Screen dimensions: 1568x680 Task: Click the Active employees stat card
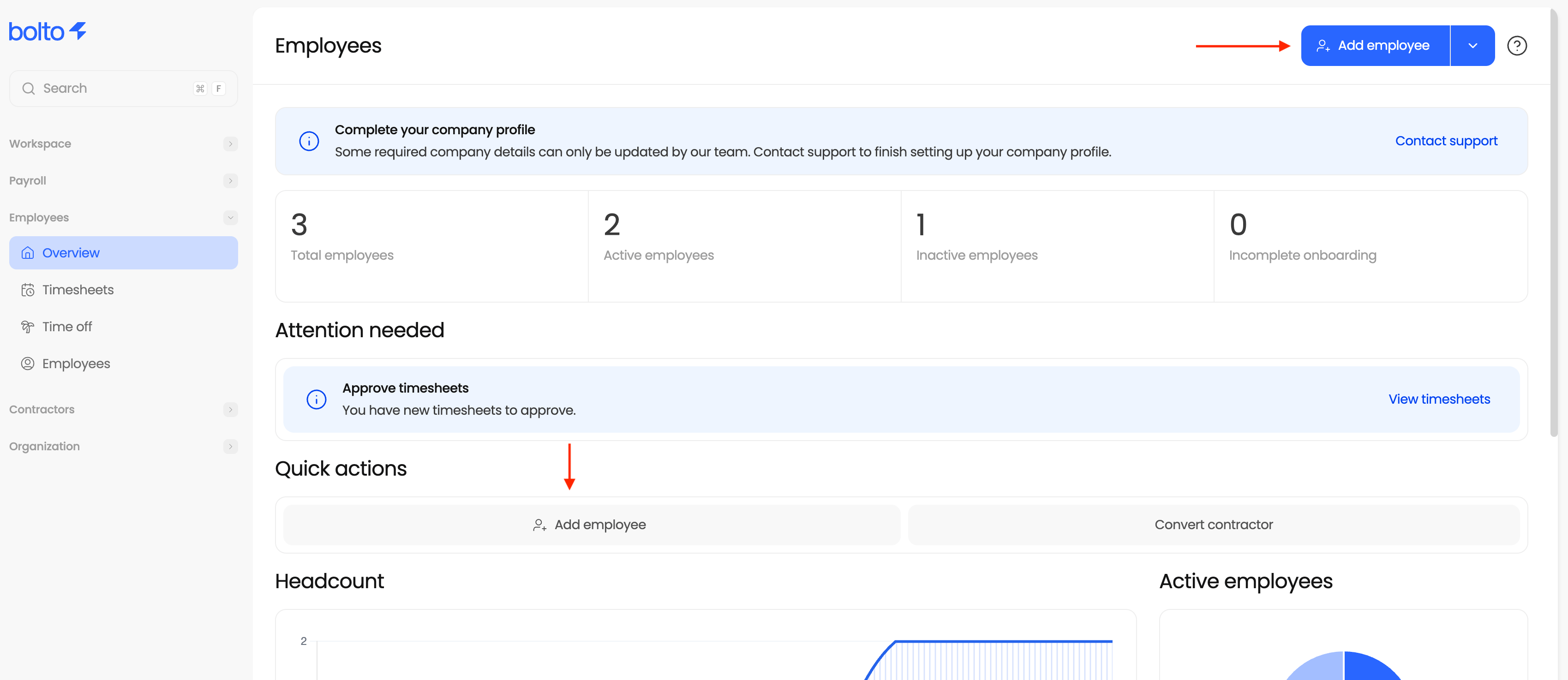pyautogui.click(x=744, y=246)
